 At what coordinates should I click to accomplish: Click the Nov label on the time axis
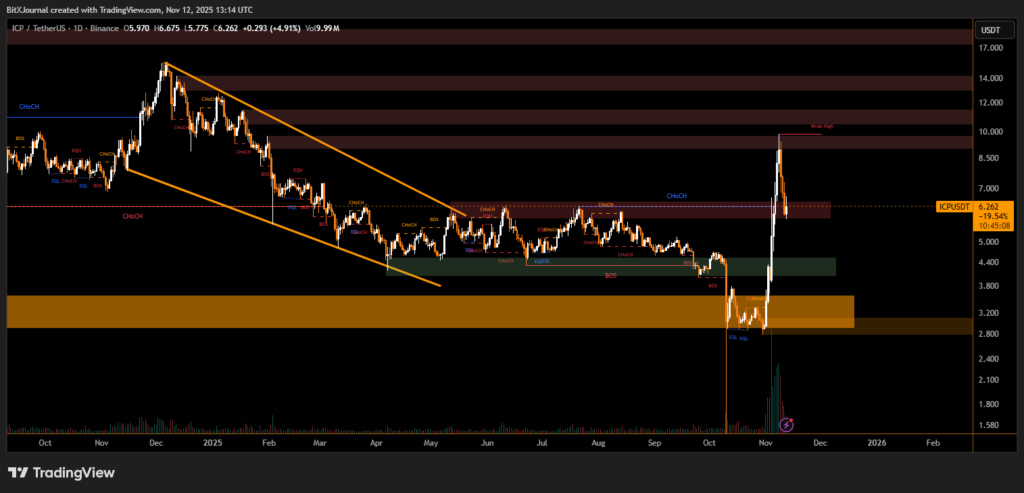pos(100,441)
